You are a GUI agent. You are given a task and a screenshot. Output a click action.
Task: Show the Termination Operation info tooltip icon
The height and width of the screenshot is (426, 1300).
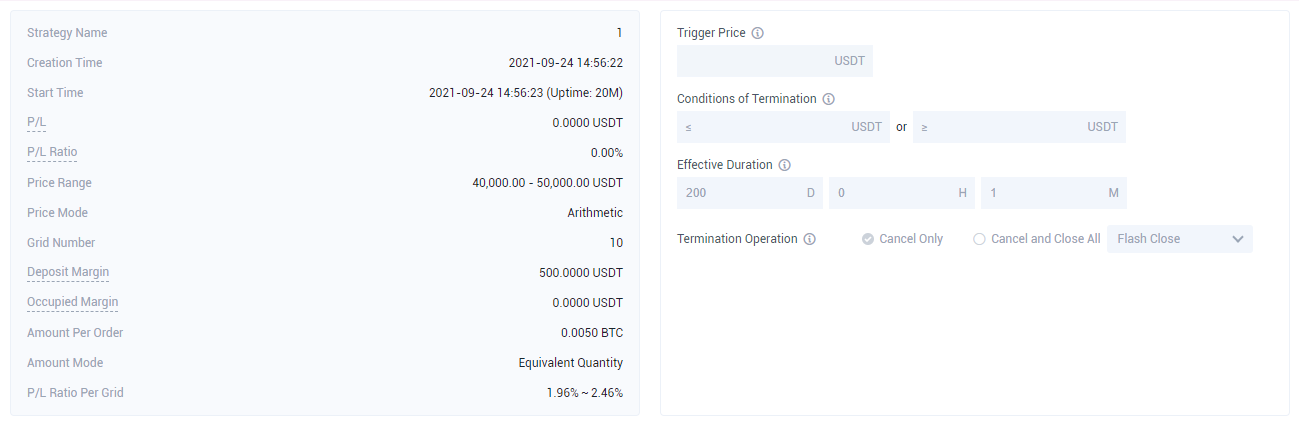810,239
